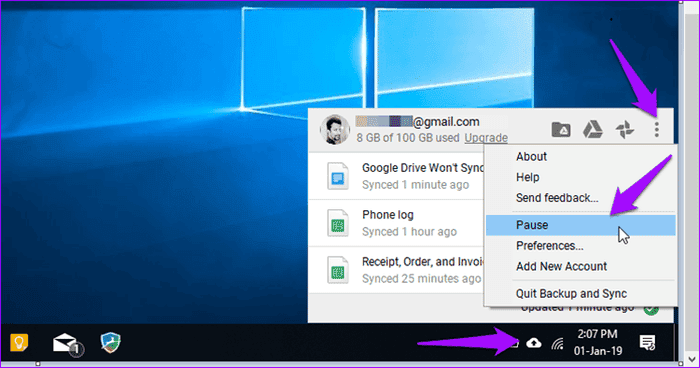Quit Backup and Sync
The width and height of the screenshot is (700, 368).
click(x=571, y=293)
